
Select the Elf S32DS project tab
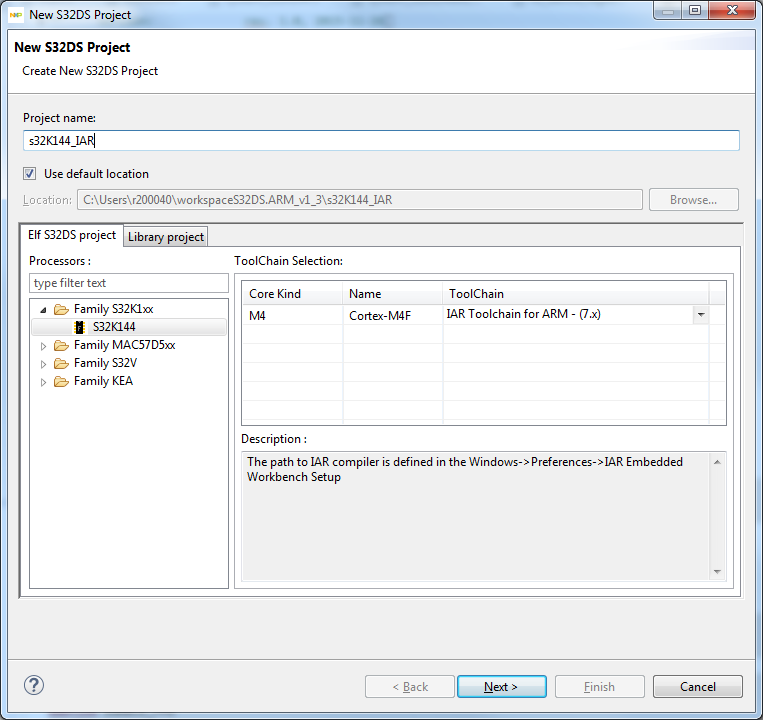72,235
